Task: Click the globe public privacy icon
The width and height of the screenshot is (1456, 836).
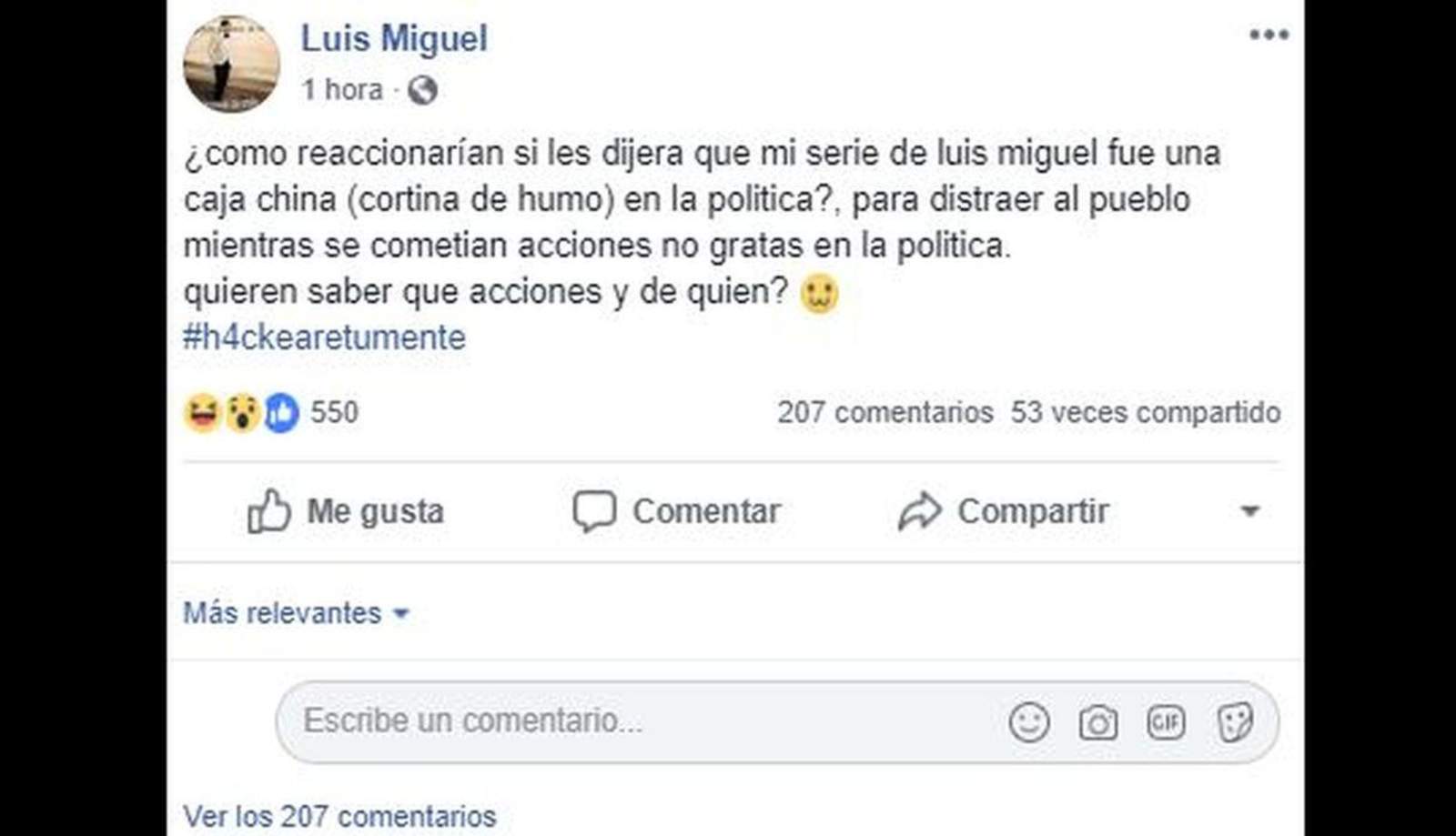Action: [422, 90]
